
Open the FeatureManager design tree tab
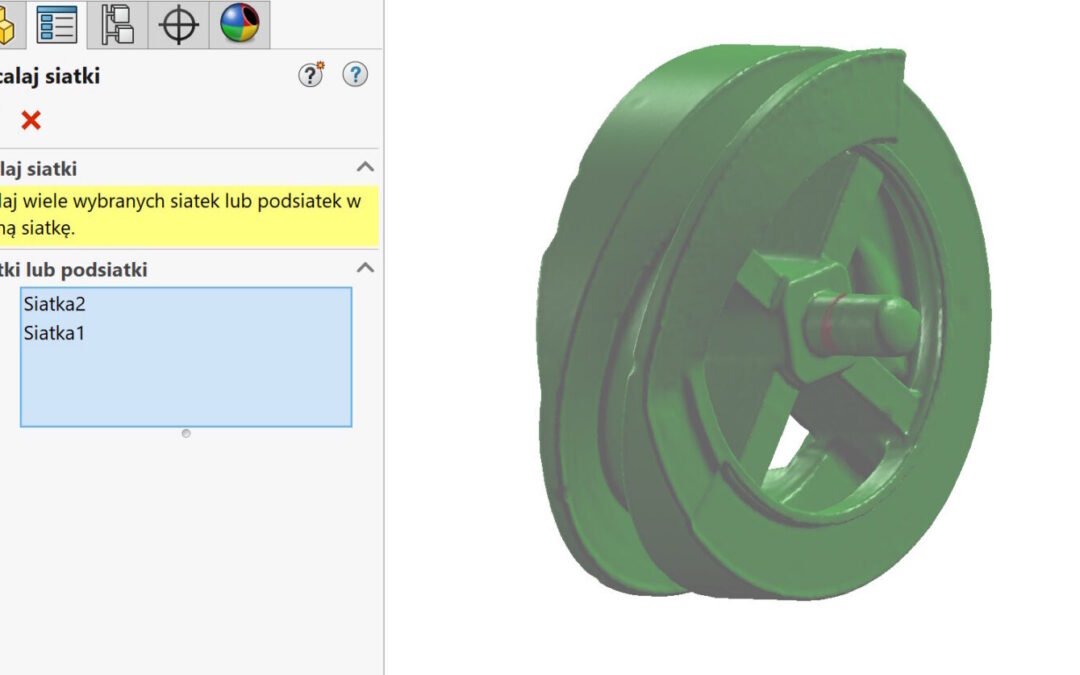pos(8,25)
